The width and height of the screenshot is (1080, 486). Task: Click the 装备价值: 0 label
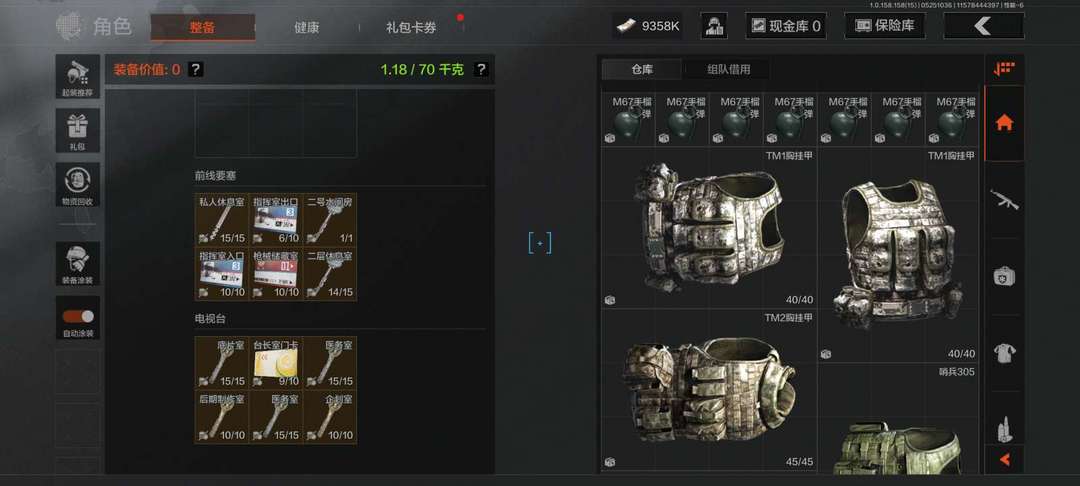tap(147, 69)
